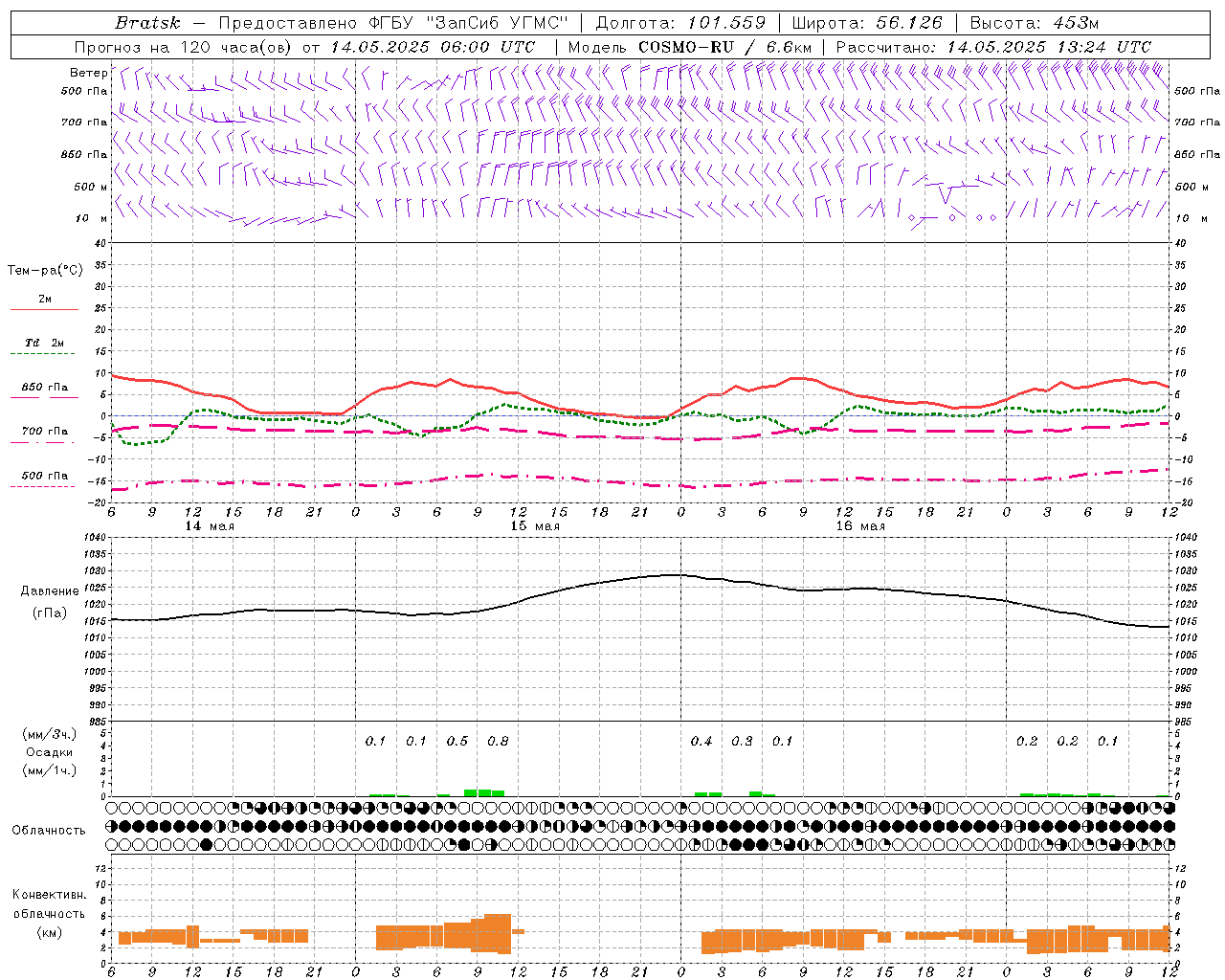Click the Долгота: 101.559 value
This screenshot has height=980, width=1225.
(681, 23)
